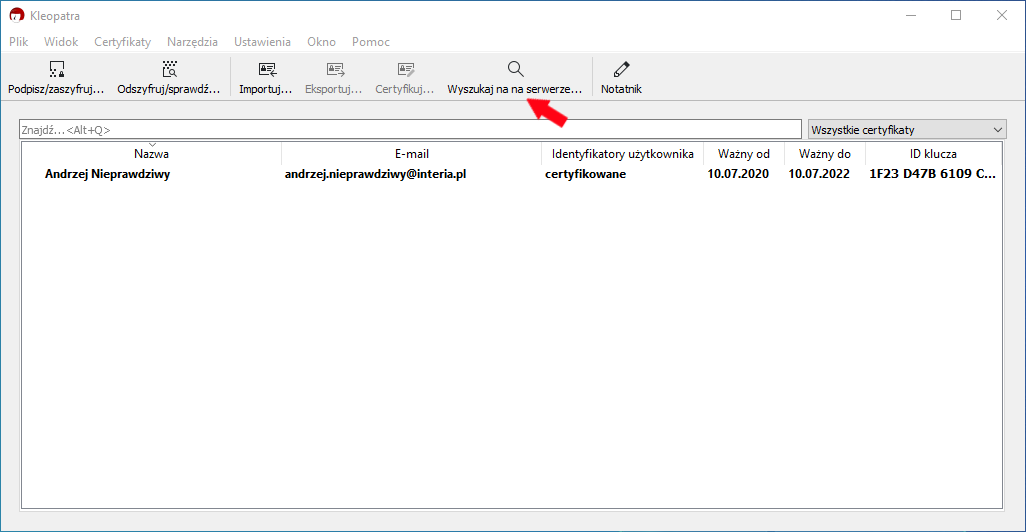Sort by the Ważny od column header
The image size is (1026, 532).
[744, 154]
